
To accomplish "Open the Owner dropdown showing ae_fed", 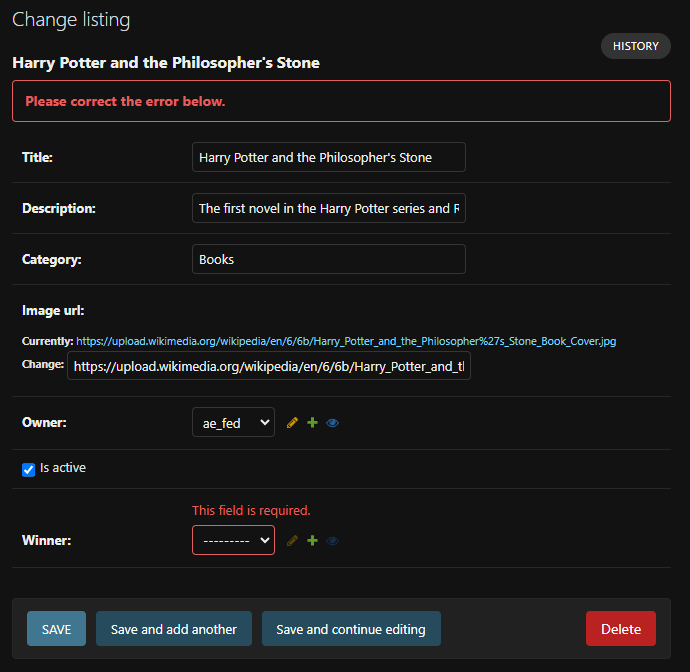I will [233, 422].
